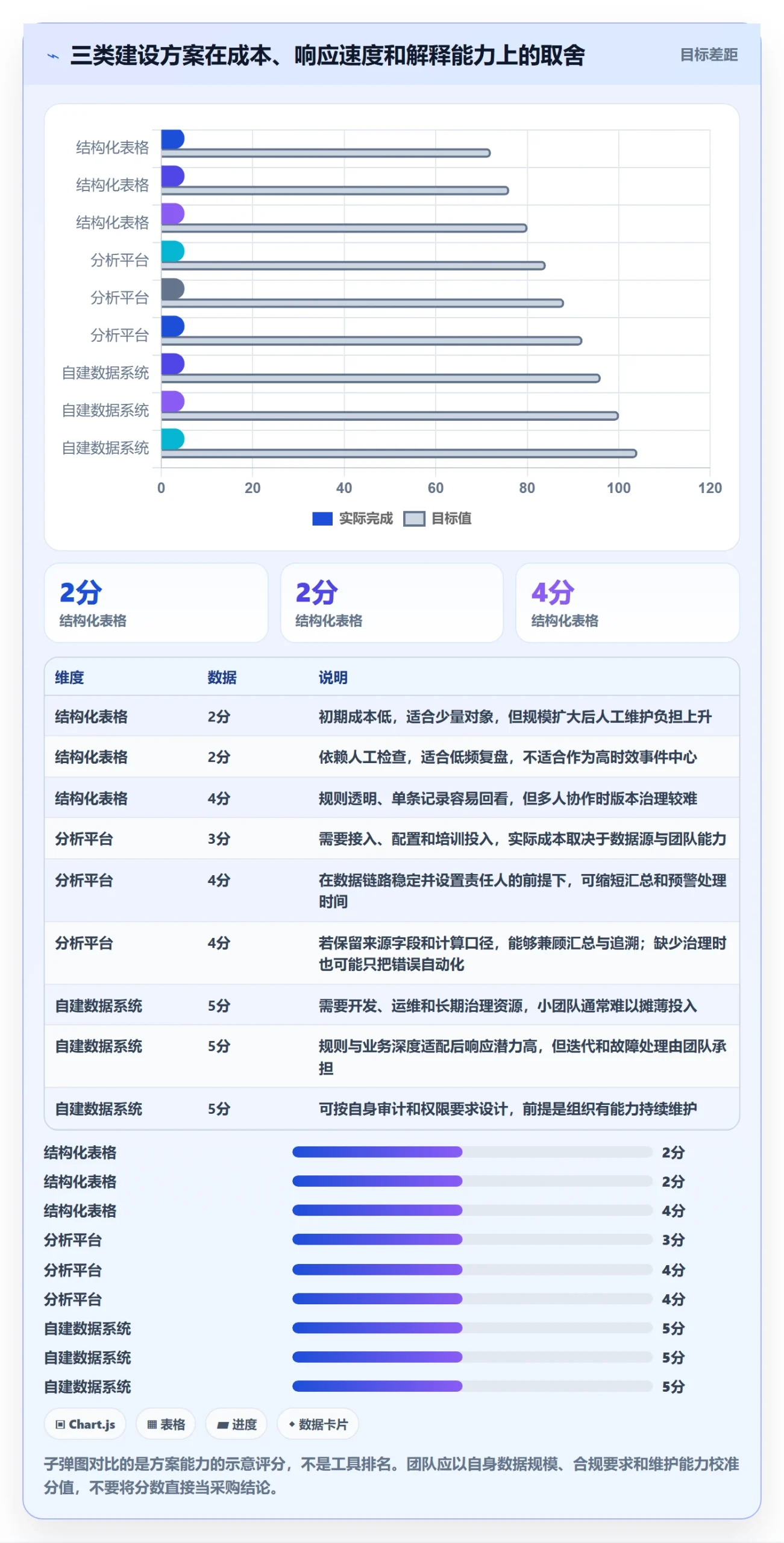Click the 实际完成 legend label
This screenshot has height=1543, width=784.
(366, 518)
